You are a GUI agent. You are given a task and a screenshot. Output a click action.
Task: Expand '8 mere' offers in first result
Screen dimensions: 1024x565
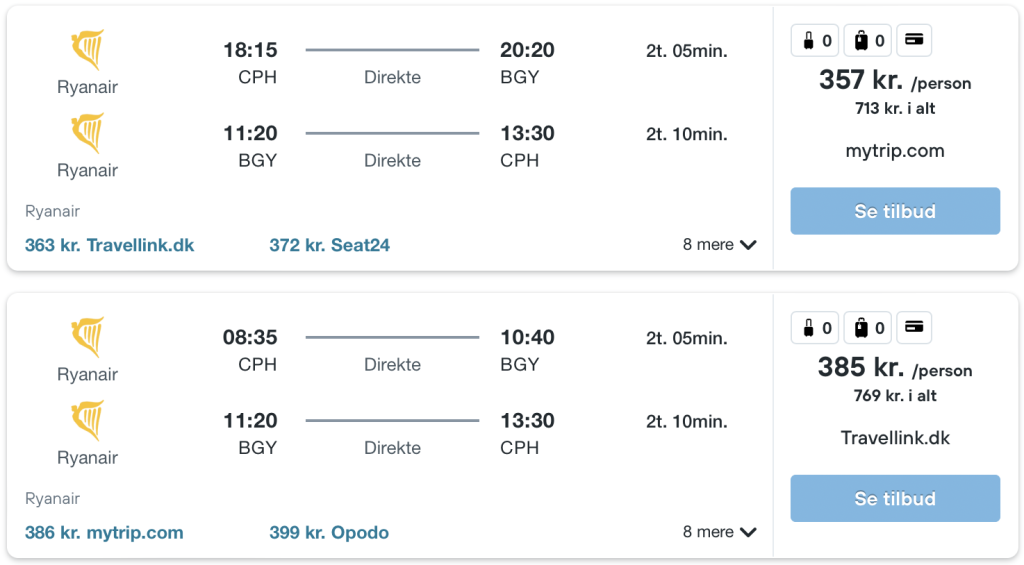pos(720,245)
